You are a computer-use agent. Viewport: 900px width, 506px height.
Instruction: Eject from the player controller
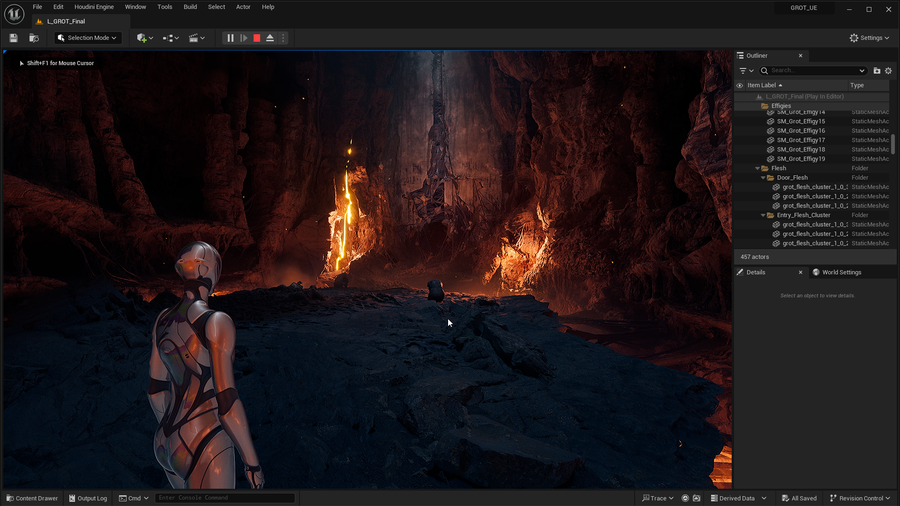tap(270, 38)
